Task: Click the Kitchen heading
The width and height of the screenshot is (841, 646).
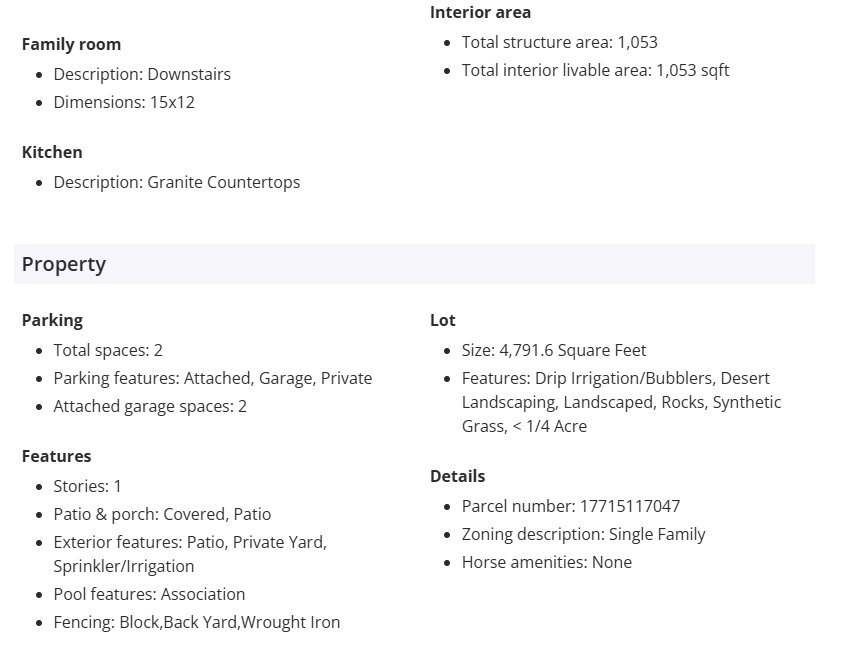Action: tap(52, 152)
